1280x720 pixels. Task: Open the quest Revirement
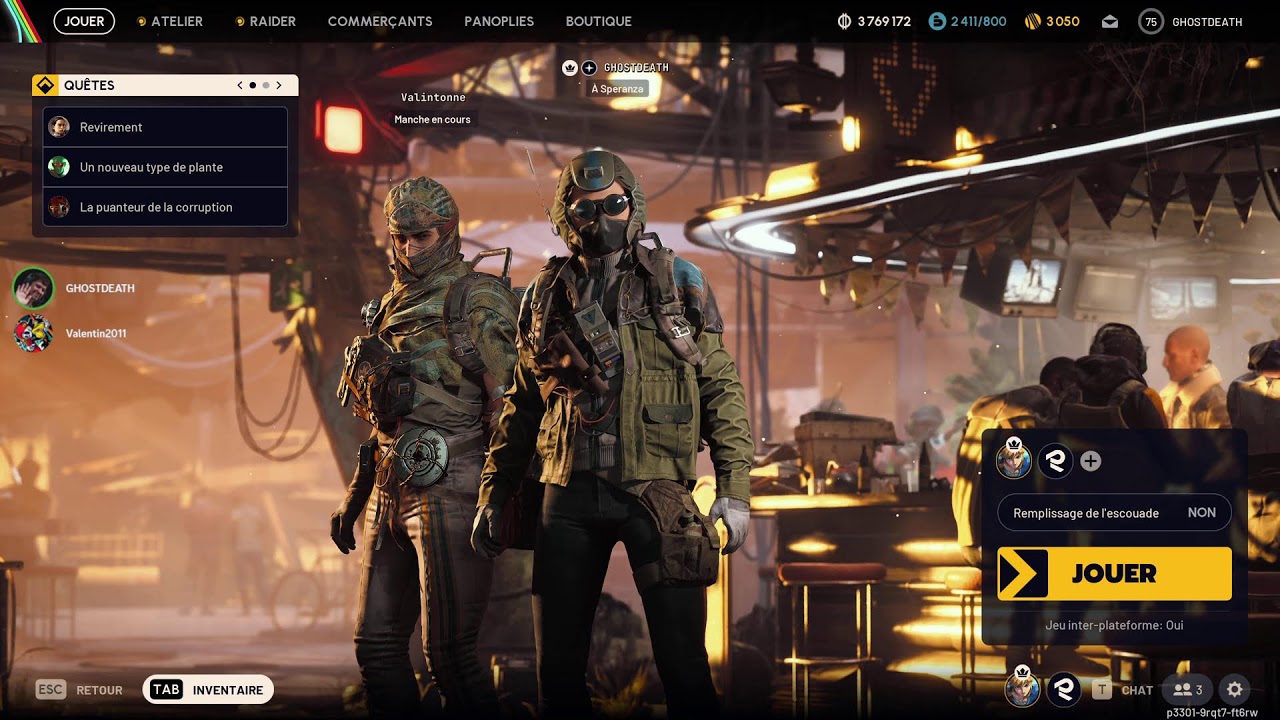166,127
